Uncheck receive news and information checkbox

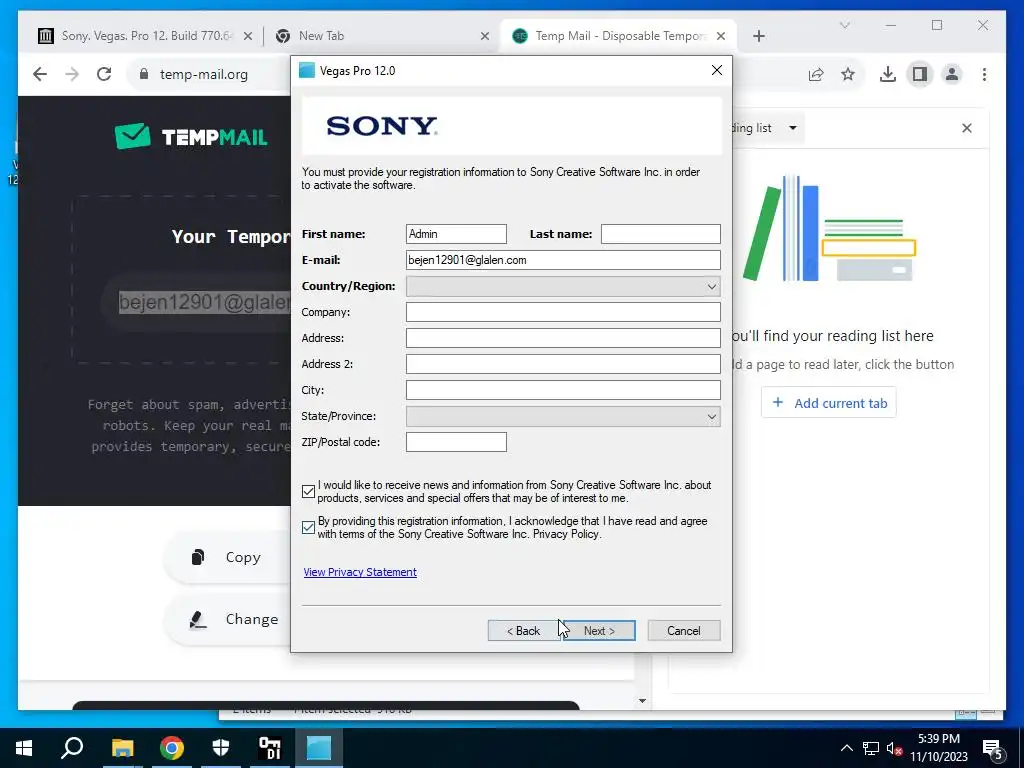coord(308,492)
